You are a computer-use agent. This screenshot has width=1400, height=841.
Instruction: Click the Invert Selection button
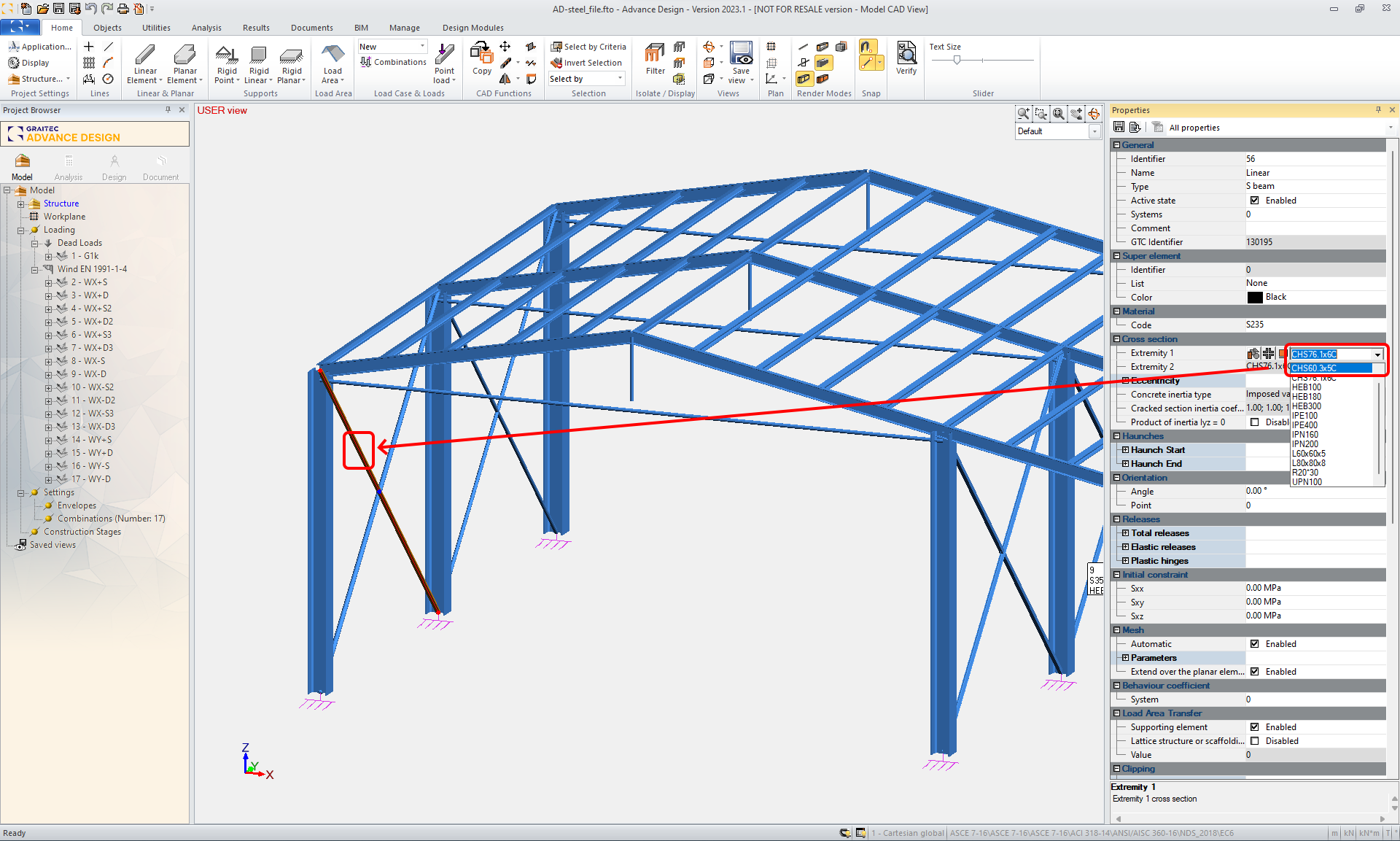pos(586,63)
